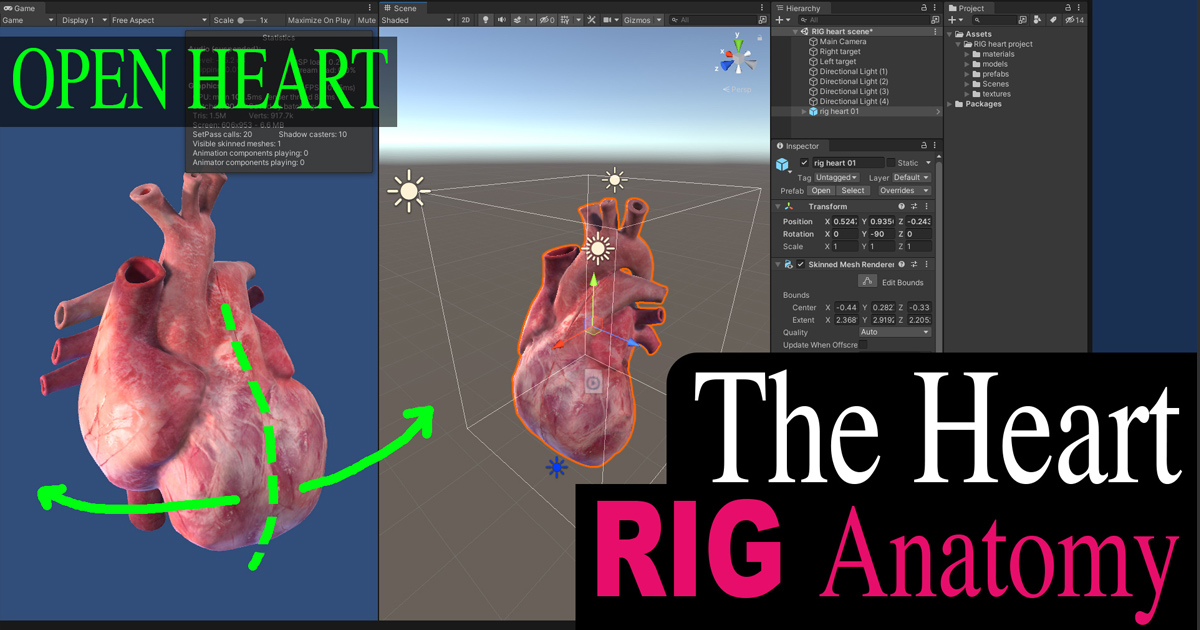The width and height of the screenshot is (1200, 630).
Task: Click the Transform component help icon
Action: 901,206
